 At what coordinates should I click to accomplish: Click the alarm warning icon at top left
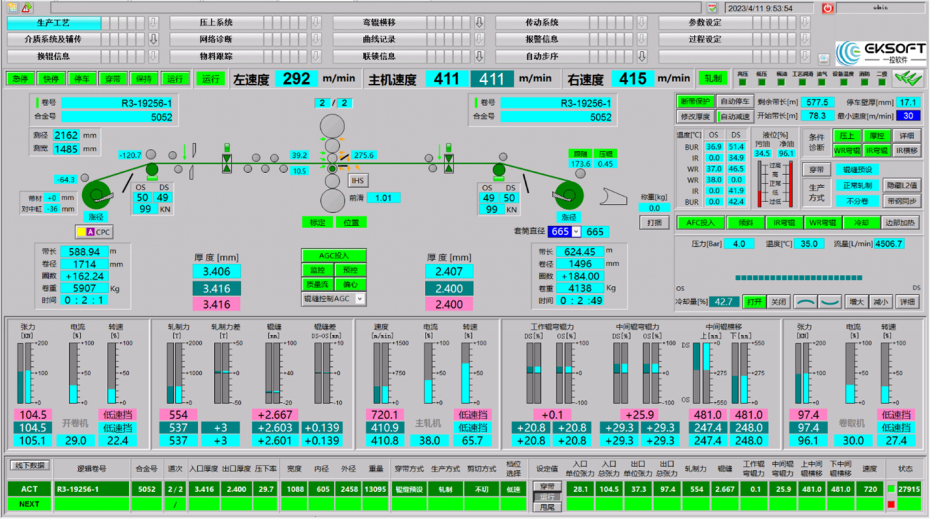pyautogui.click(x=27, y=8)
